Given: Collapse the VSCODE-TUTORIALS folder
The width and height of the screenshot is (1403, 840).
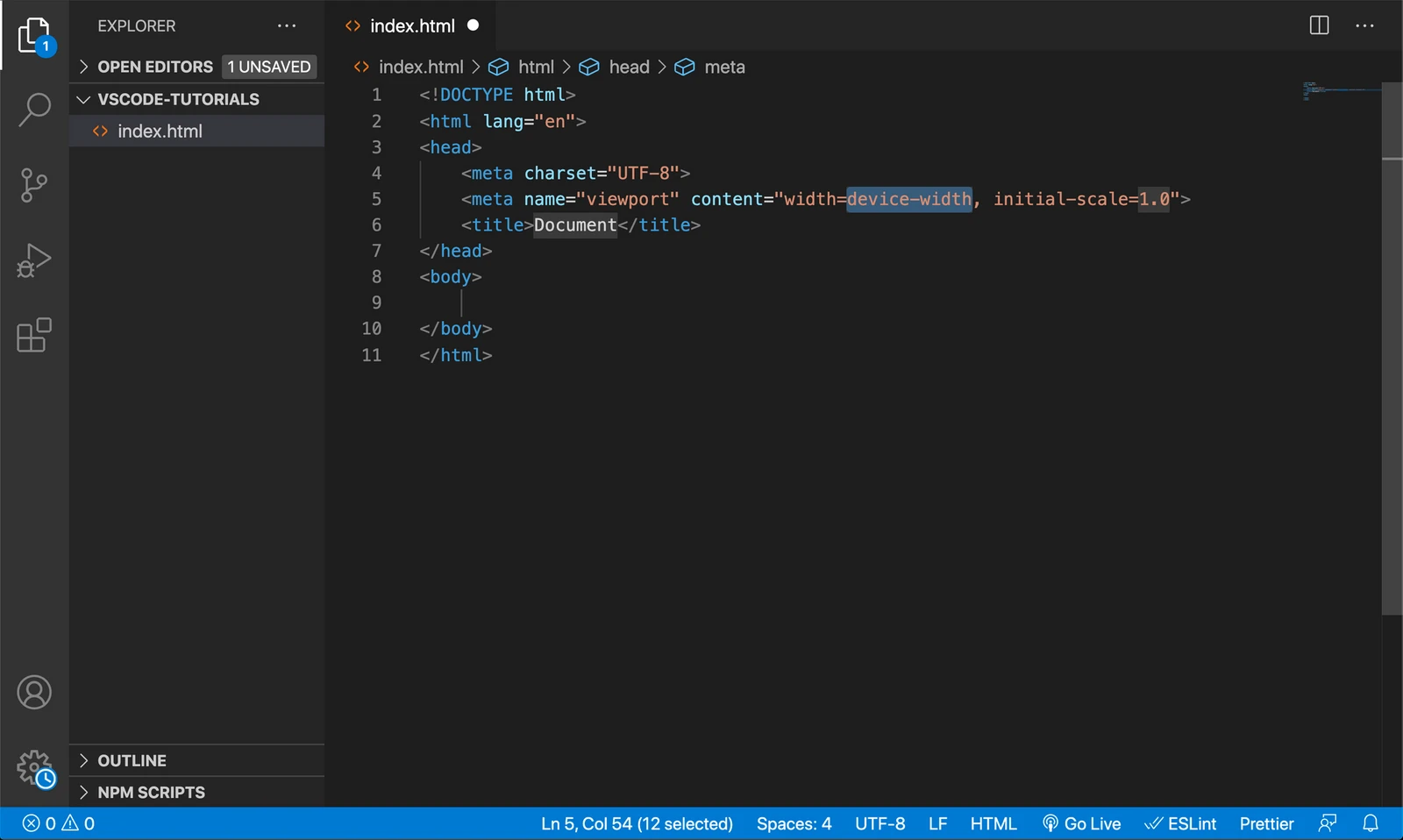Looking at the screenshot, I should click(177, 99).
